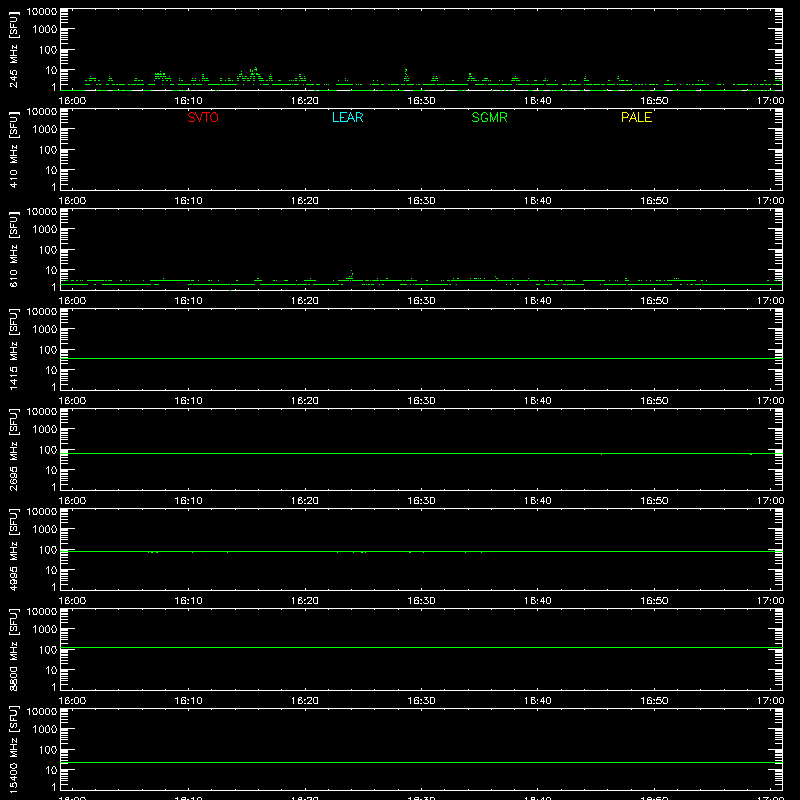Image resolution: width=800 pixels, height=800 pixels.
Task: Click the 16:20 time label below the 8800 MHz plot
Action: [305, 701]
